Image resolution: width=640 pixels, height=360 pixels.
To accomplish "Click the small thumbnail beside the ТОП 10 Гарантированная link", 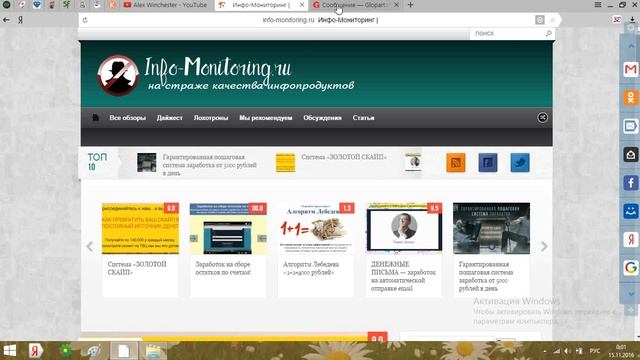I will 147,162.
